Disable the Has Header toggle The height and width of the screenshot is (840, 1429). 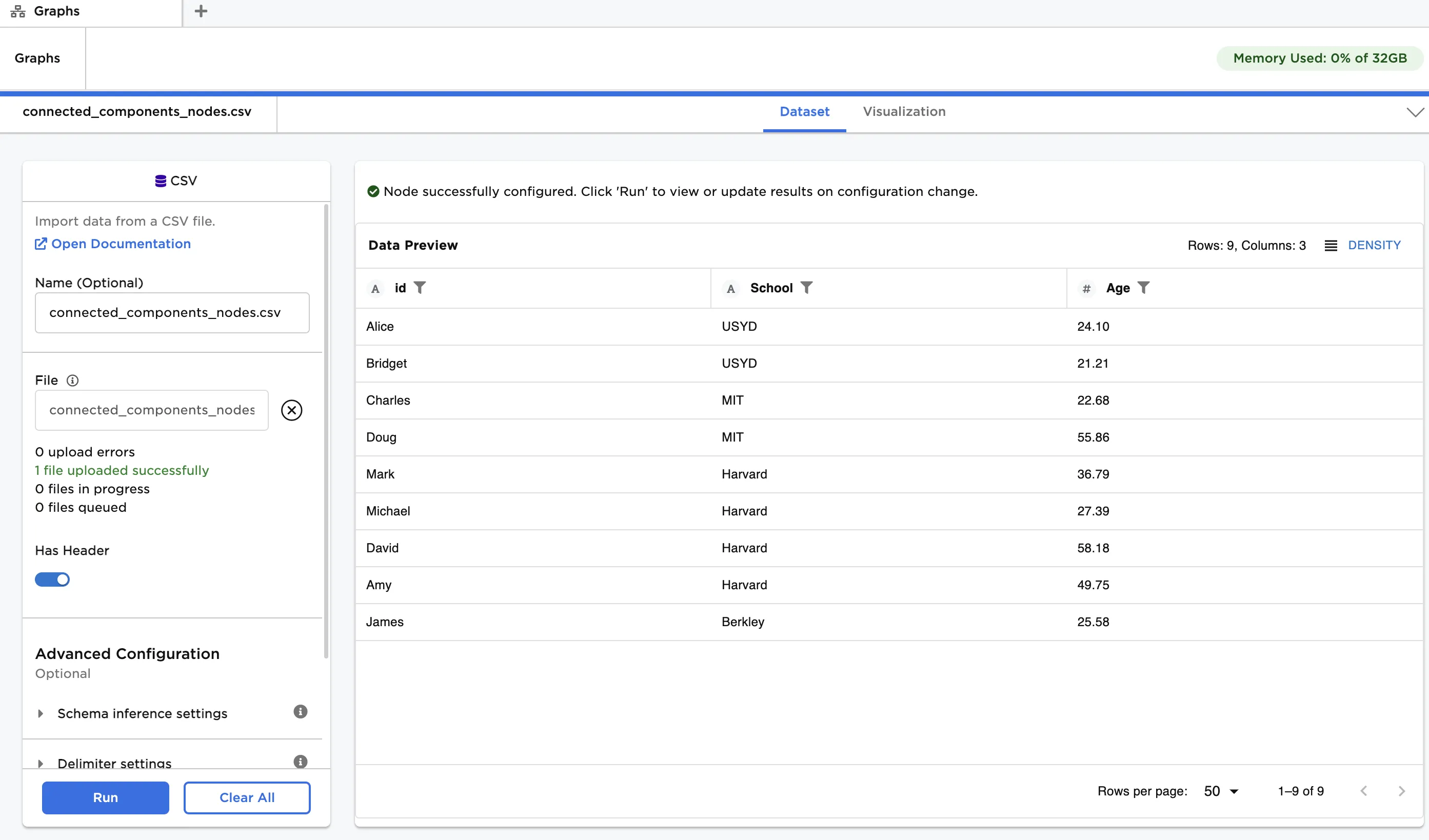(x=52, y=579)
